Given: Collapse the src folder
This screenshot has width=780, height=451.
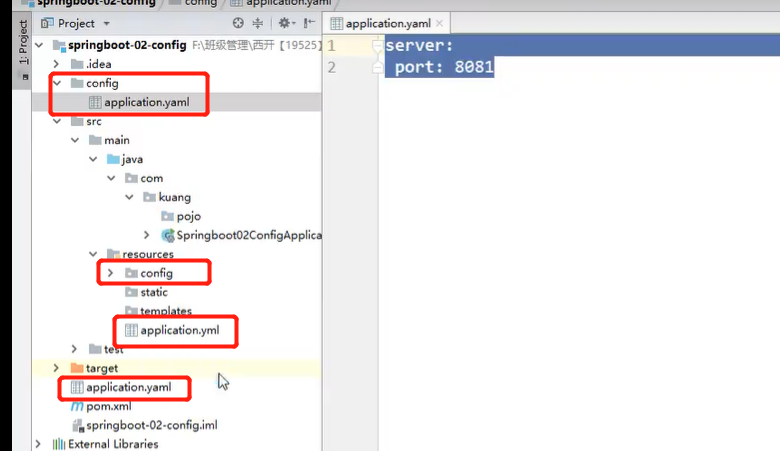Looking at the screenshot, I should click(57, 121).
